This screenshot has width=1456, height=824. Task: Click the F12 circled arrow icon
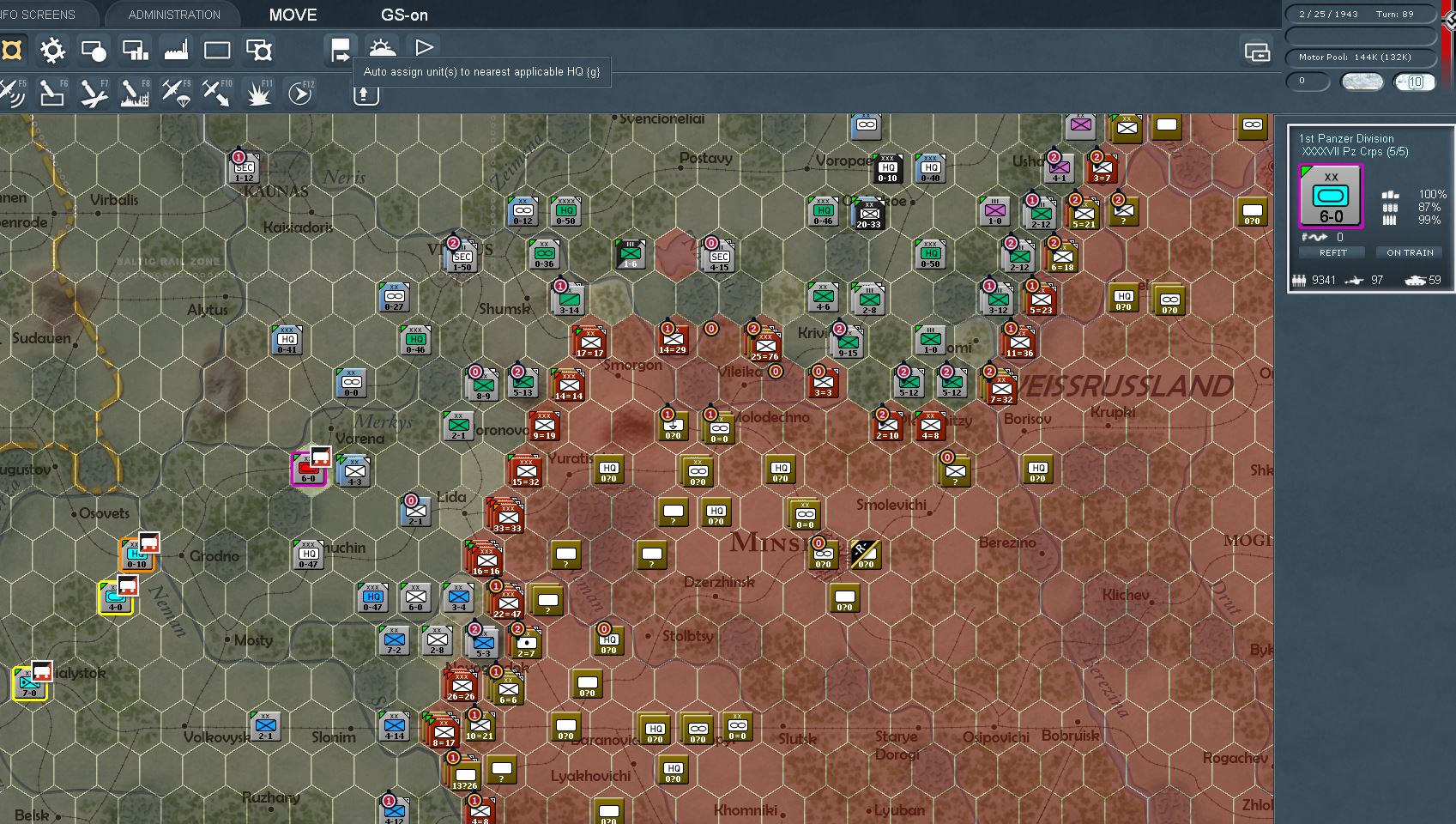click(299, 93)
